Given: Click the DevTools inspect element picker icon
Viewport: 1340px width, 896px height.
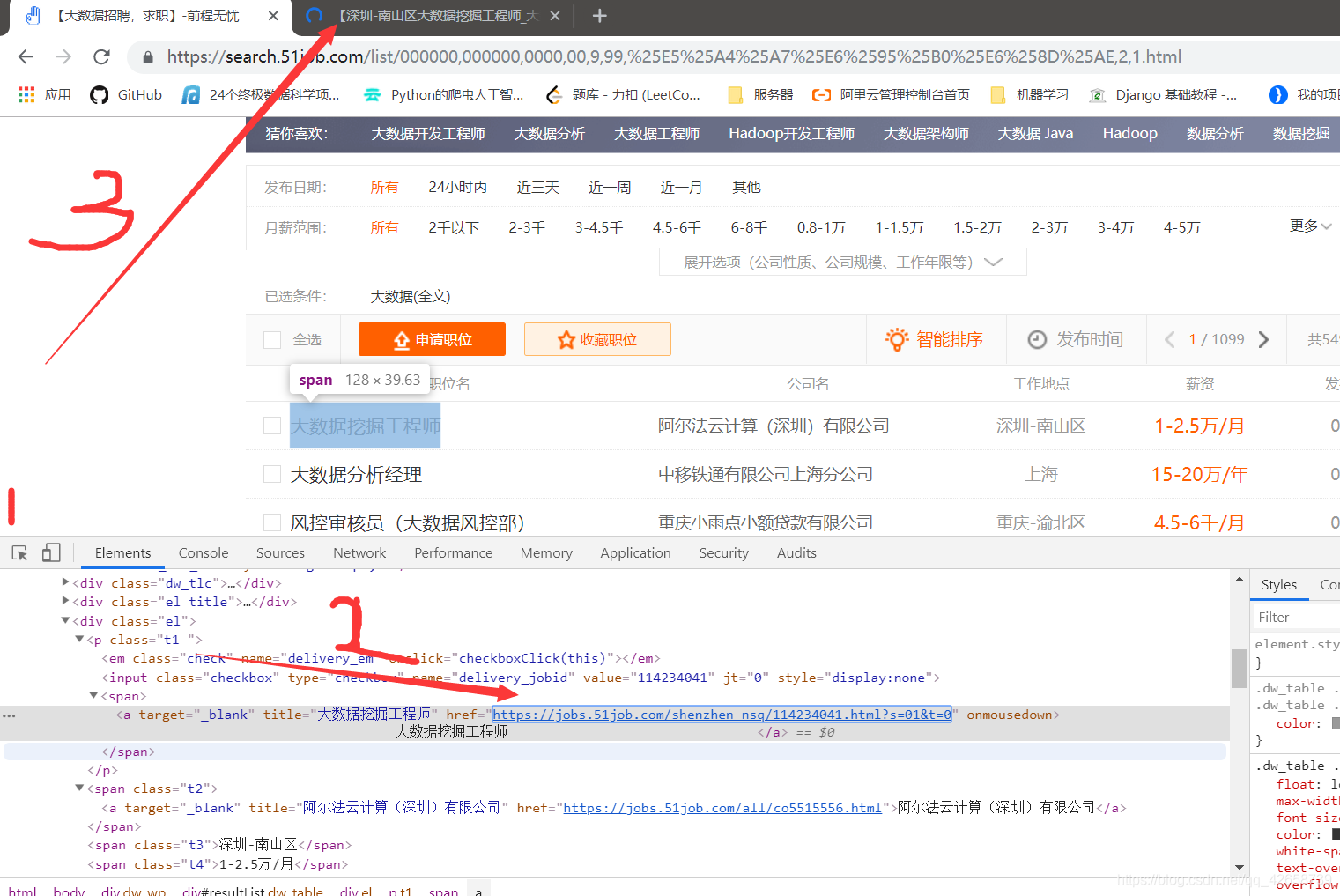Looking at the screenshot, I should coord(19,552).
